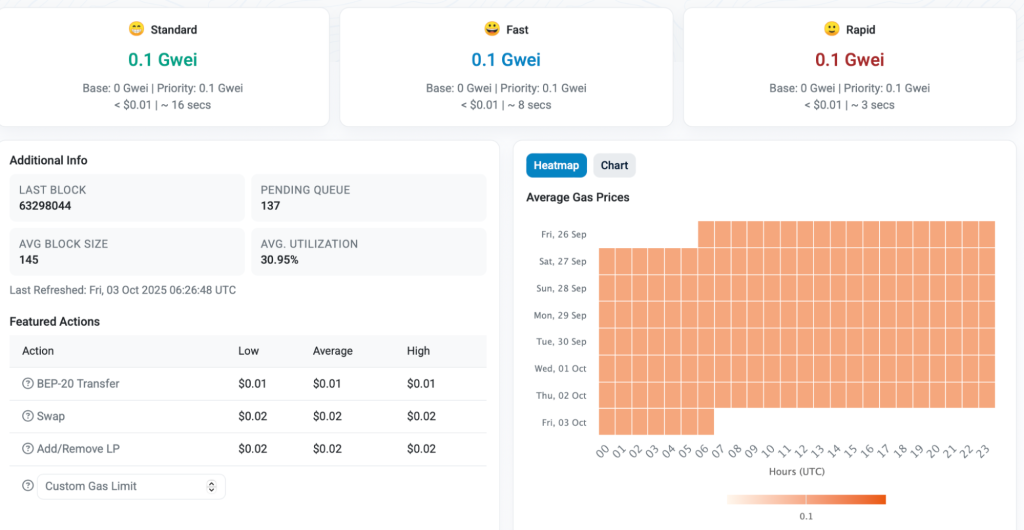Open the Custom Gas Limit dropdown
1024x530 pixels.
coord(131,486)
